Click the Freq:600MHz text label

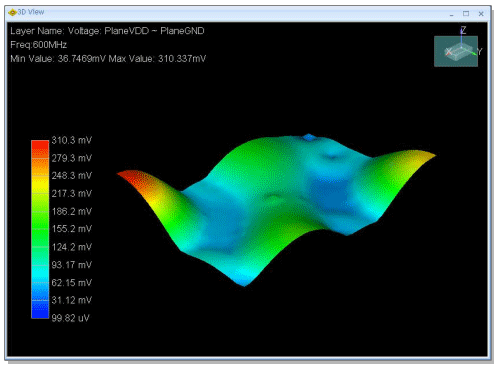(39, 45)
